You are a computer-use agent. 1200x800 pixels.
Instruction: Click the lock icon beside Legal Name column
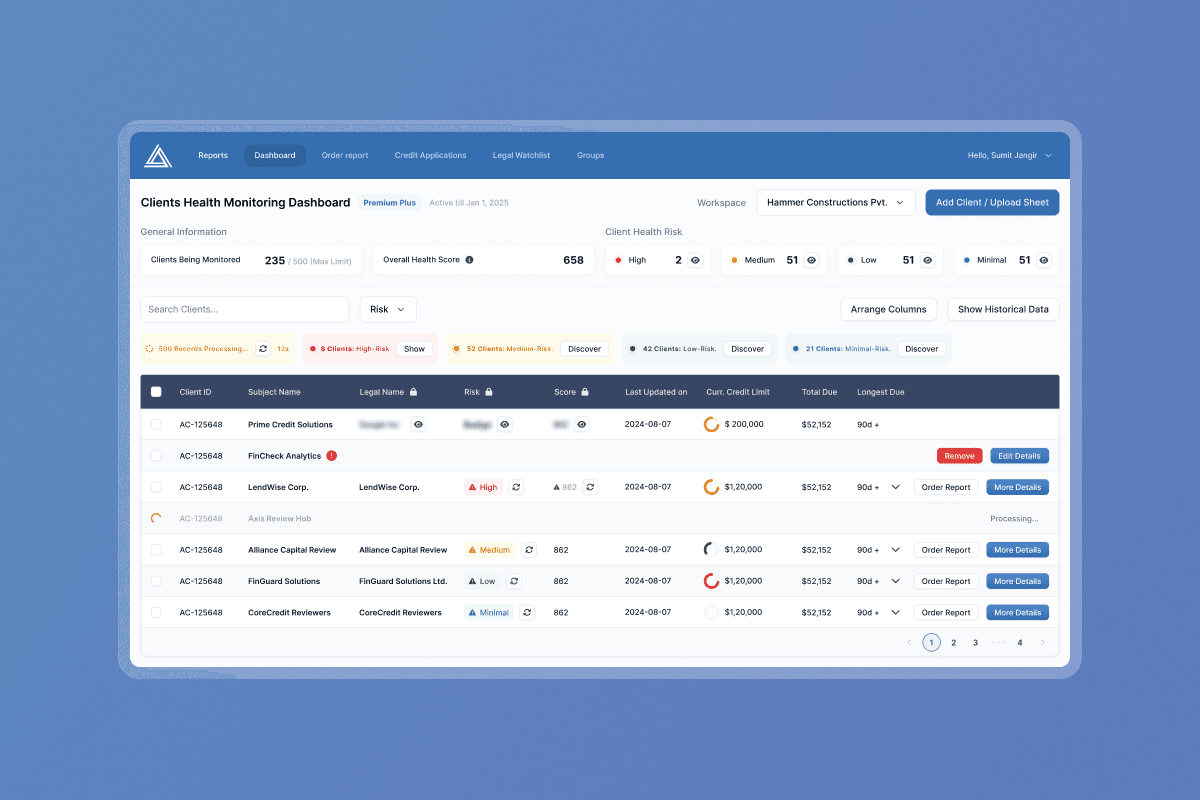pyautogui.click(x=414, y=392)
